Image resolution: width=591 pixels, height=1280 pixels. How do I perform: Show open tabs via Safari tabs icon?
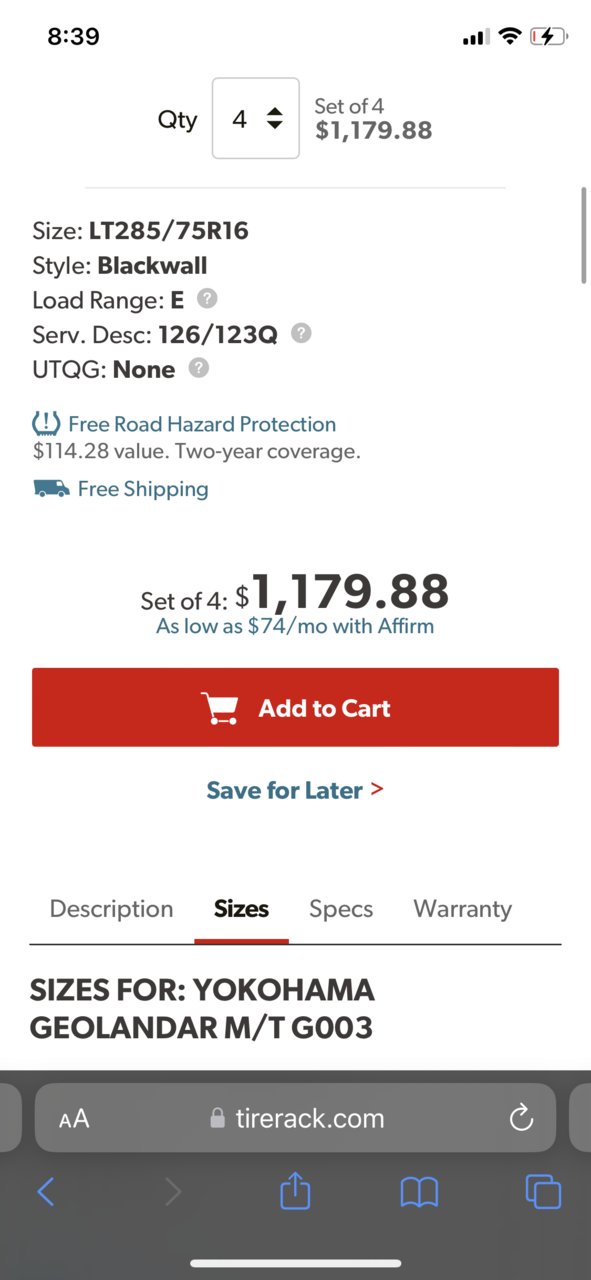(x=543, y=1191)
